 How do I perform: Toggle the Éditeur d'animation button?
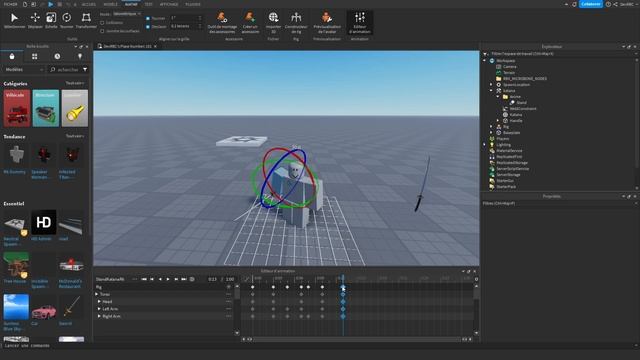pyautogui.click(x=360, y=22)
